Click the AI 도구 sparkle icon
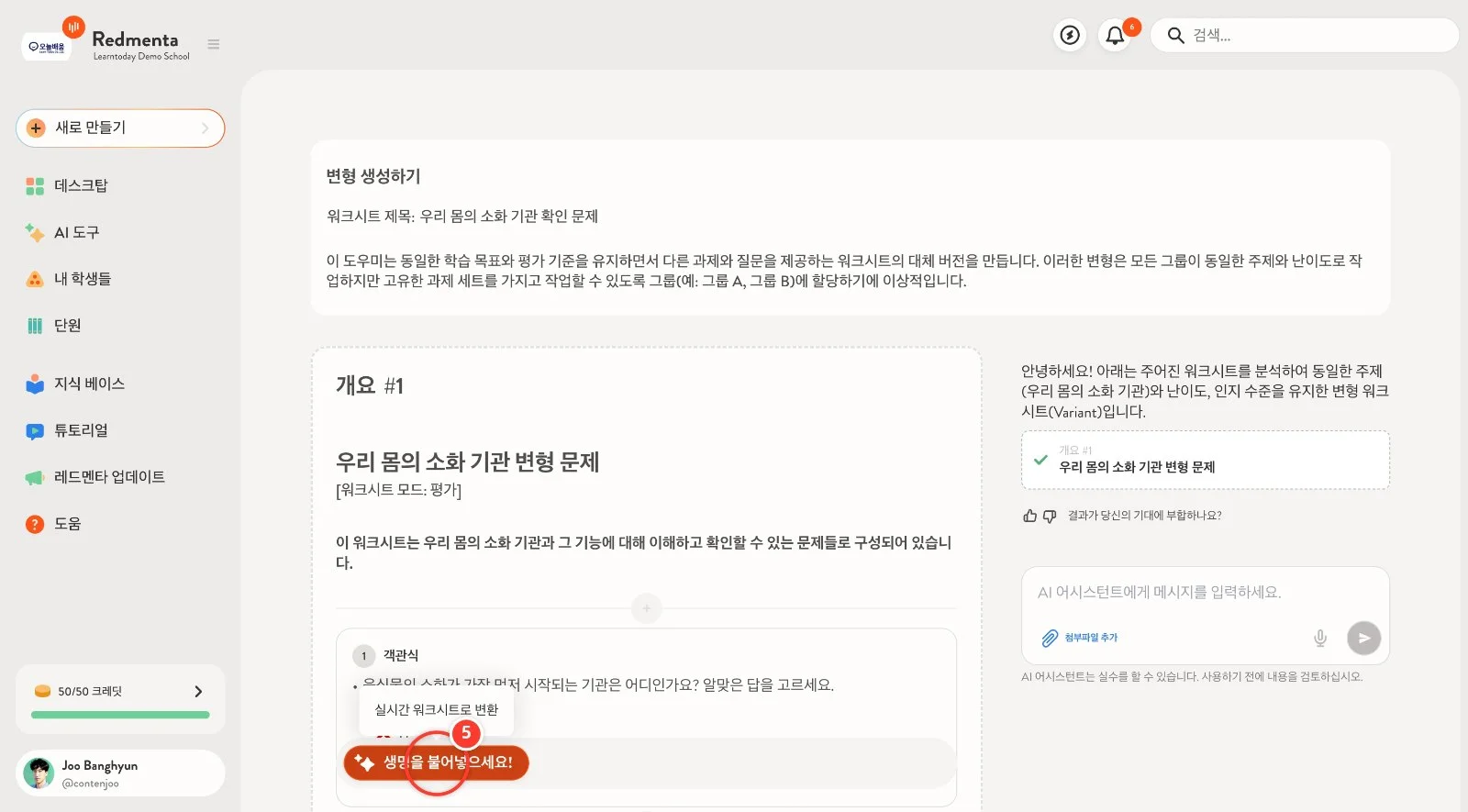Screen dimensions: 1468x812 pyautogui.click(x=35, y=233)
